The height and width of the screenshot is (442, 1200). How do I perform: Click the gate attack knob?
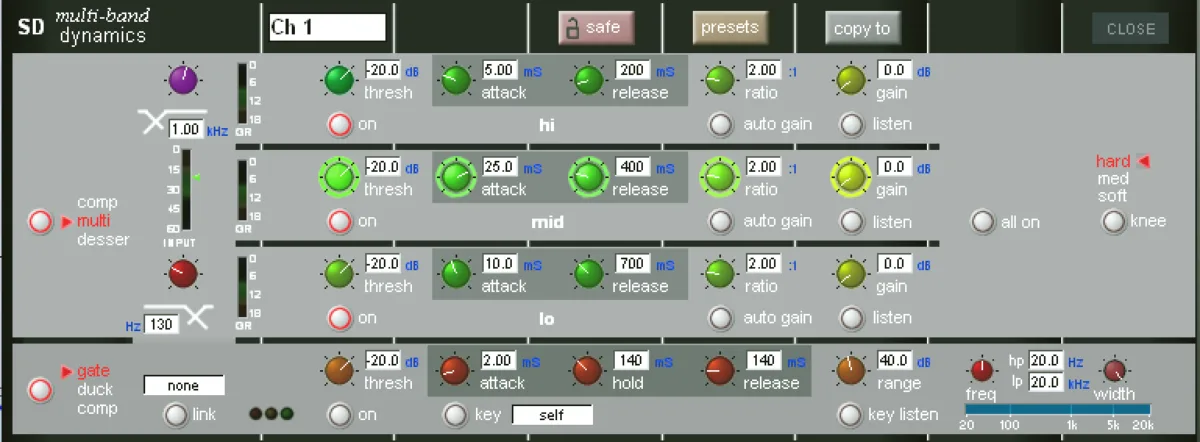coord(457,371)
